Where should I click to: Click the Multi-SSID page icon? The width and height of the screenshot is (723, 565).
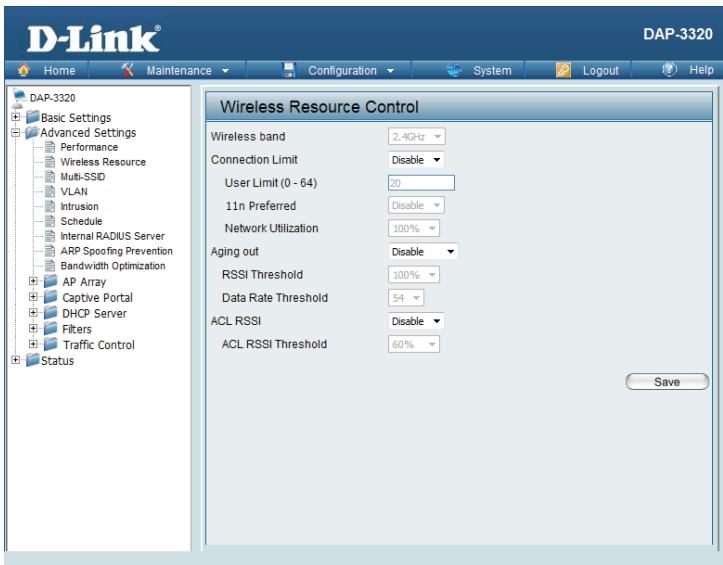[50, 177]
